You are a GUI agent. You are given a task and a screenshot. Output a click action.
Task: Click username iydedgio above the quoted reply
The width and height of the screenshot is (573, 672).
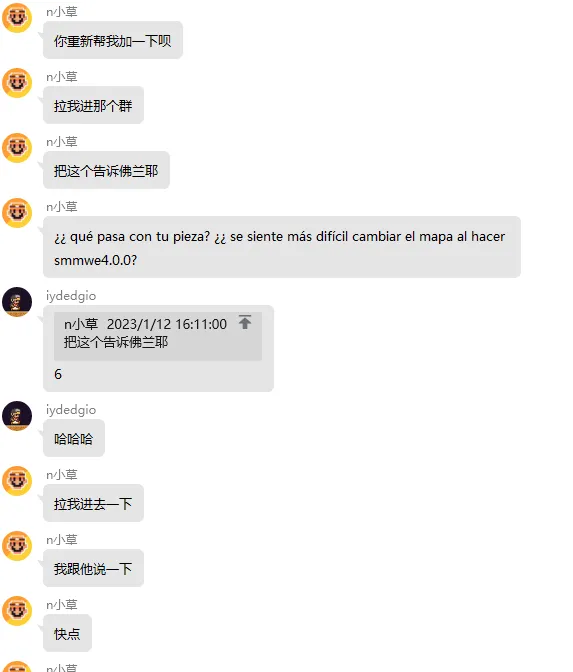coord(71,296)
